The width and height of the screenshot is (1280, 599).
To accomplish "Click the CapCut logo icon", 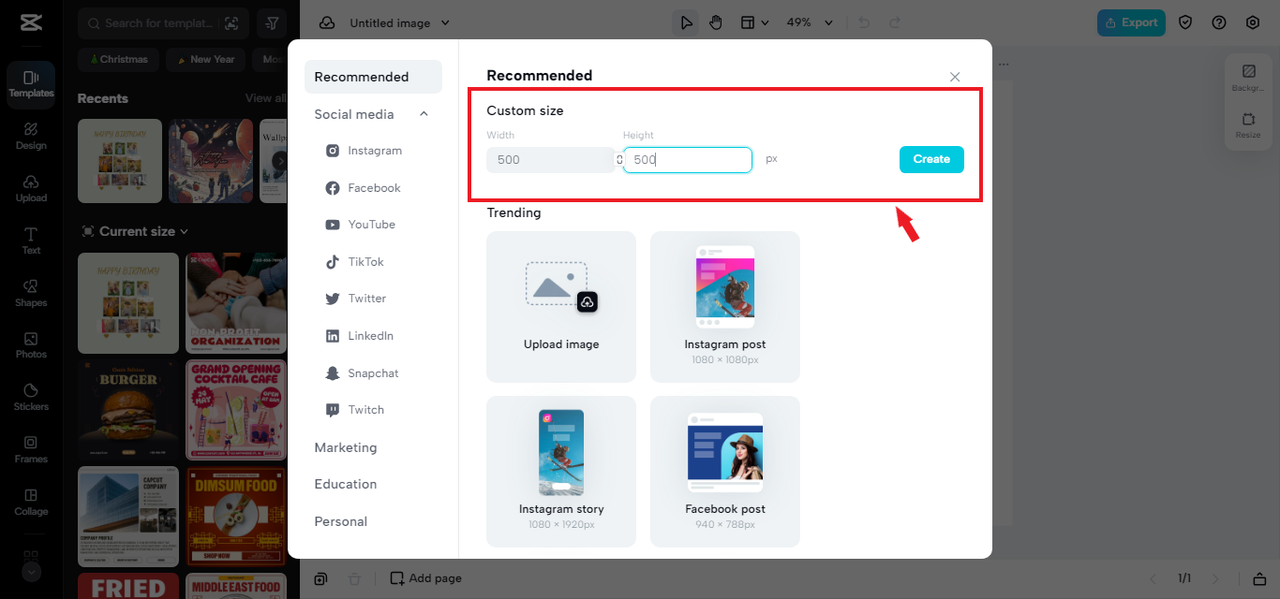I will (x=30, y=23).
